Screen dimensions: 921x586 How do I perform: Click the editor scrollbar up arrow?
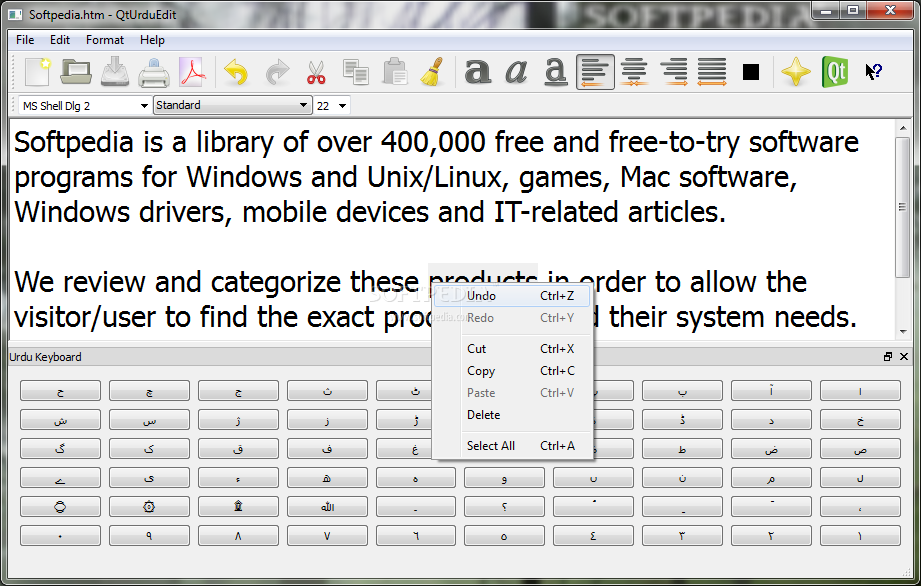(x=903, y=127)
